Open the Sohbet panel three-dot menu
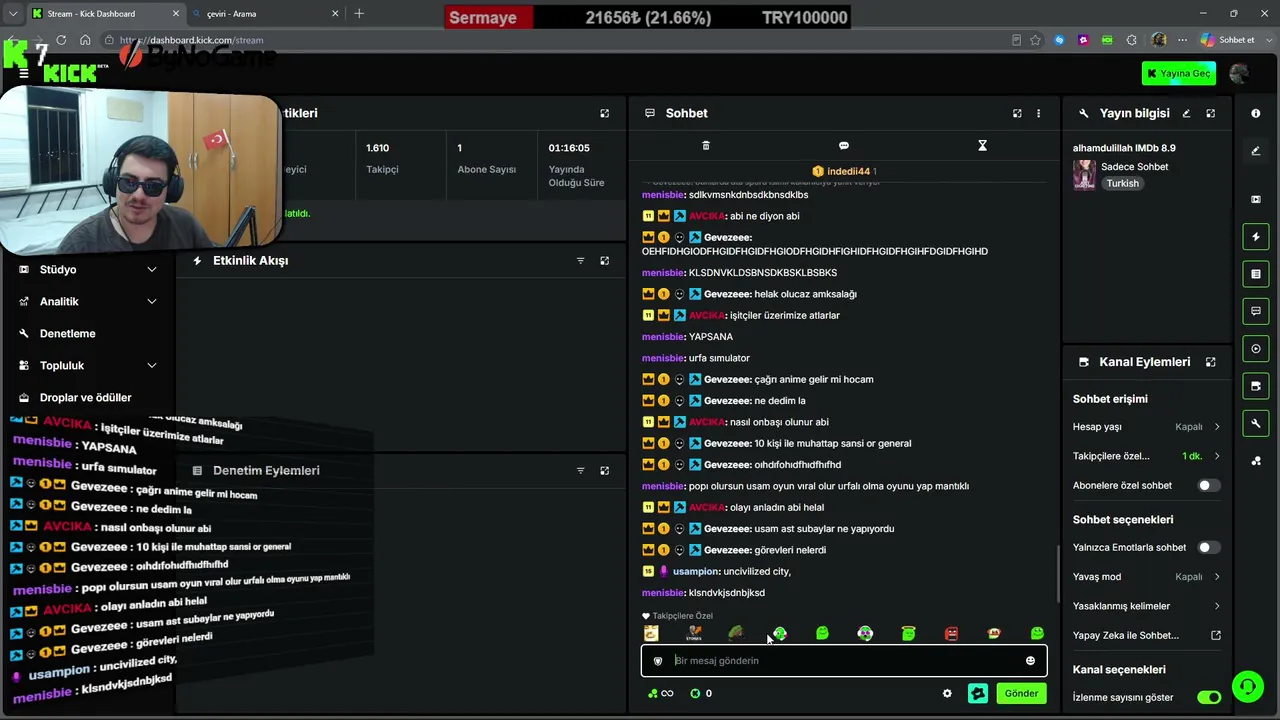The width and height of the screenshot is (1280, 720). (x=1038, y=113)
